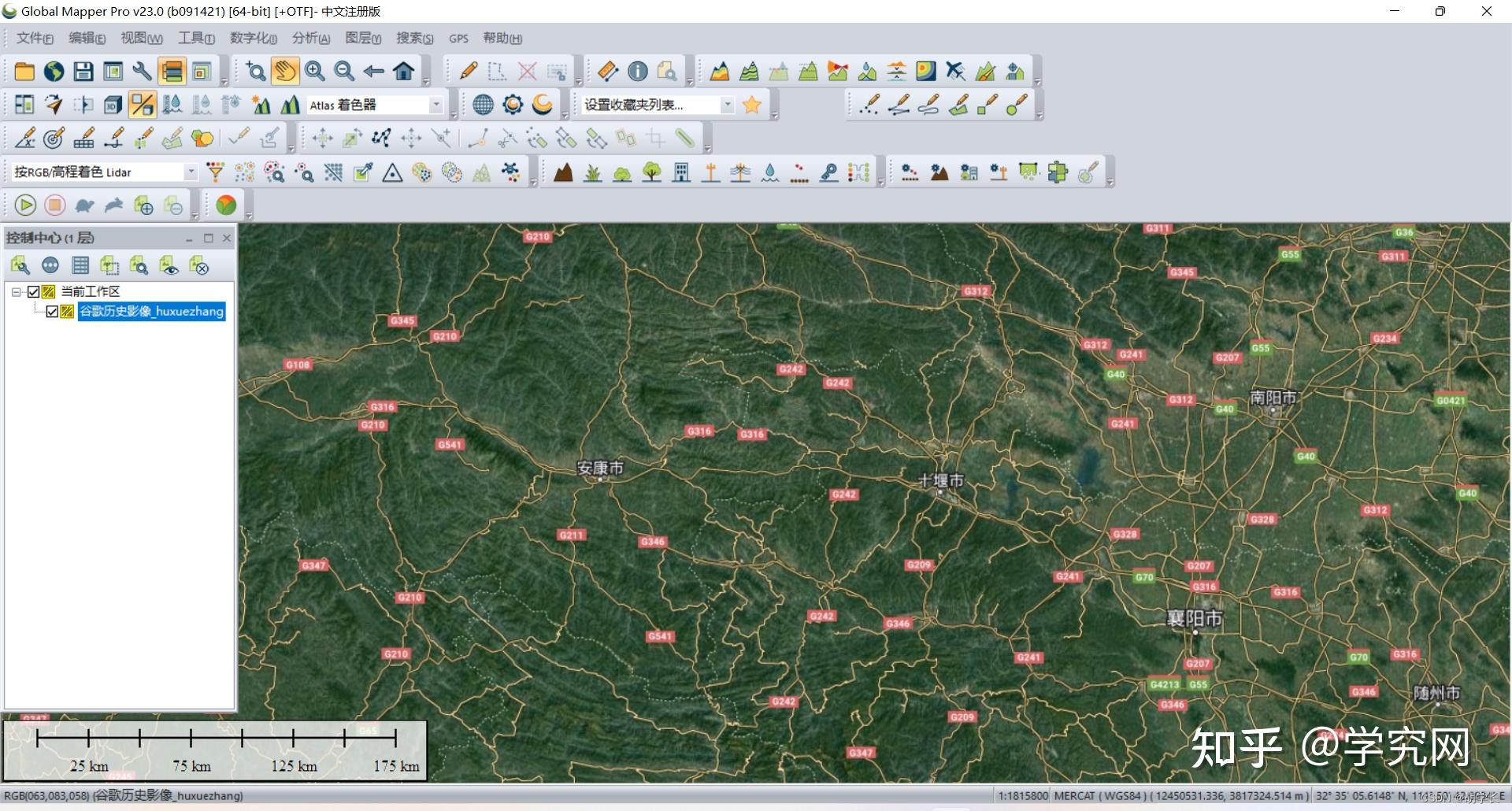Image resolution: width=1512 pixels, height=811 pixels.
Task: Select the Zoom In magnifier tool
Action: tap(315, 72)
